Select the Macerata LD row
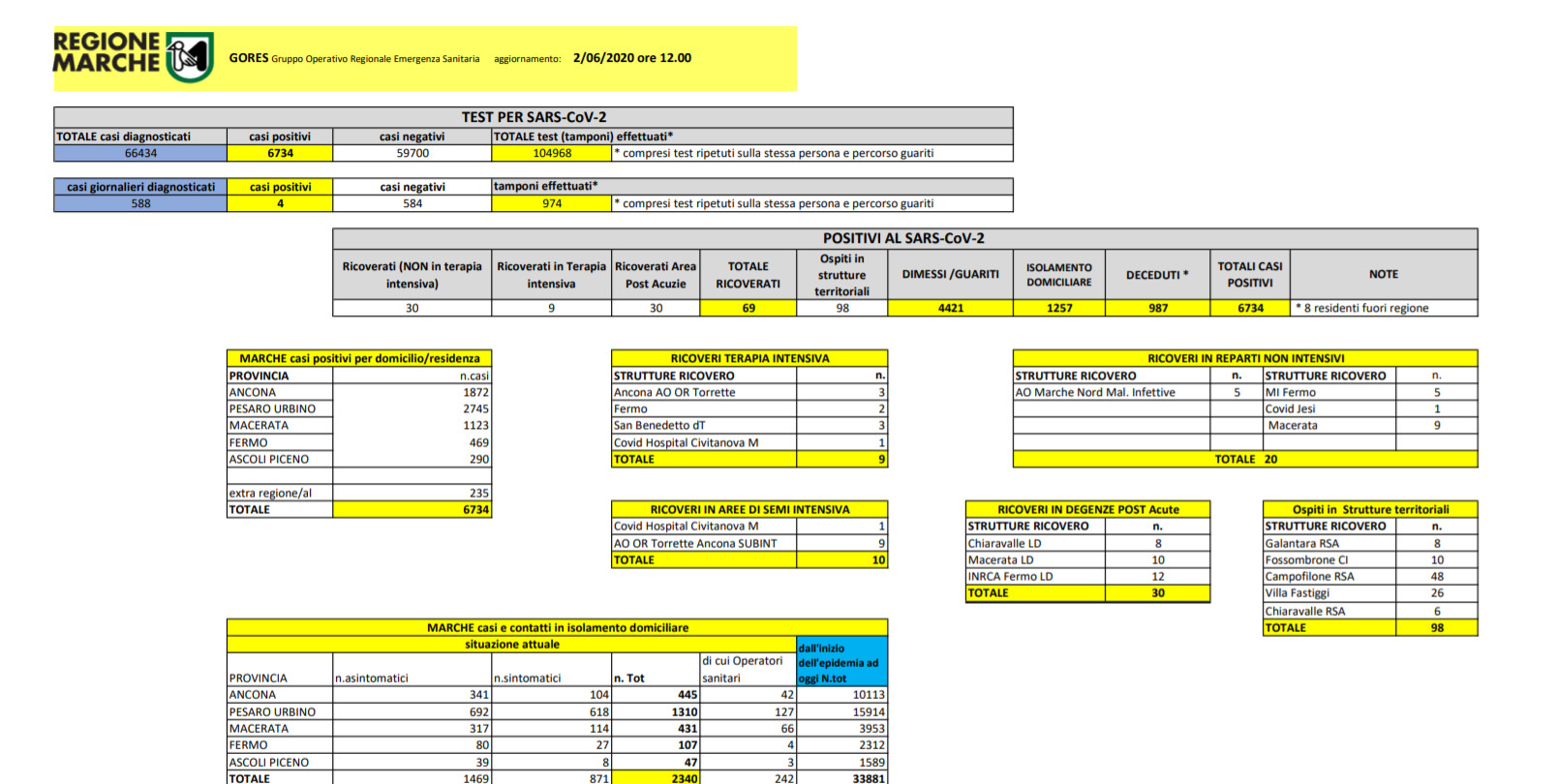This screenshot has height=784, width=1557. [x=1088, y=559]
